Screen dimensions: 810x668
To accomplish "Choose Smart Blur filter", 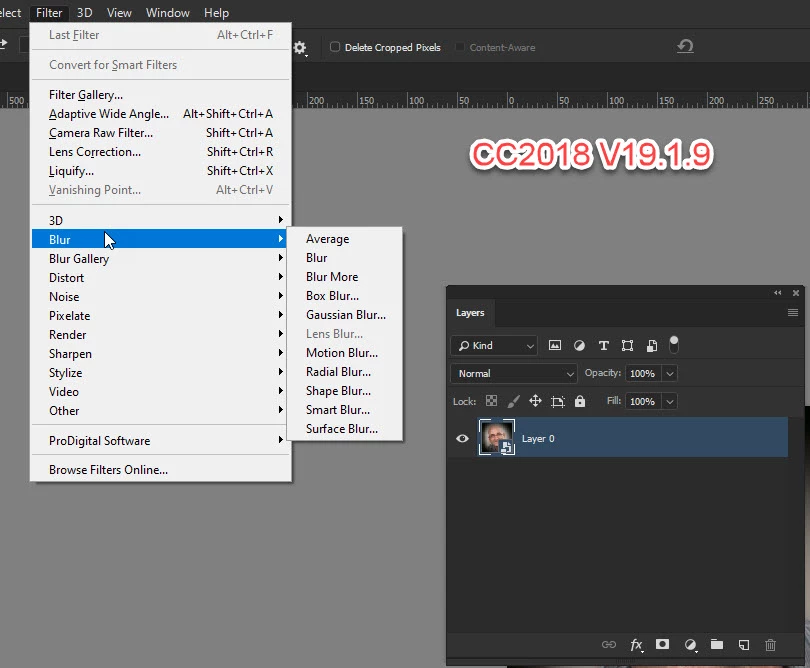I will point(345,409).
